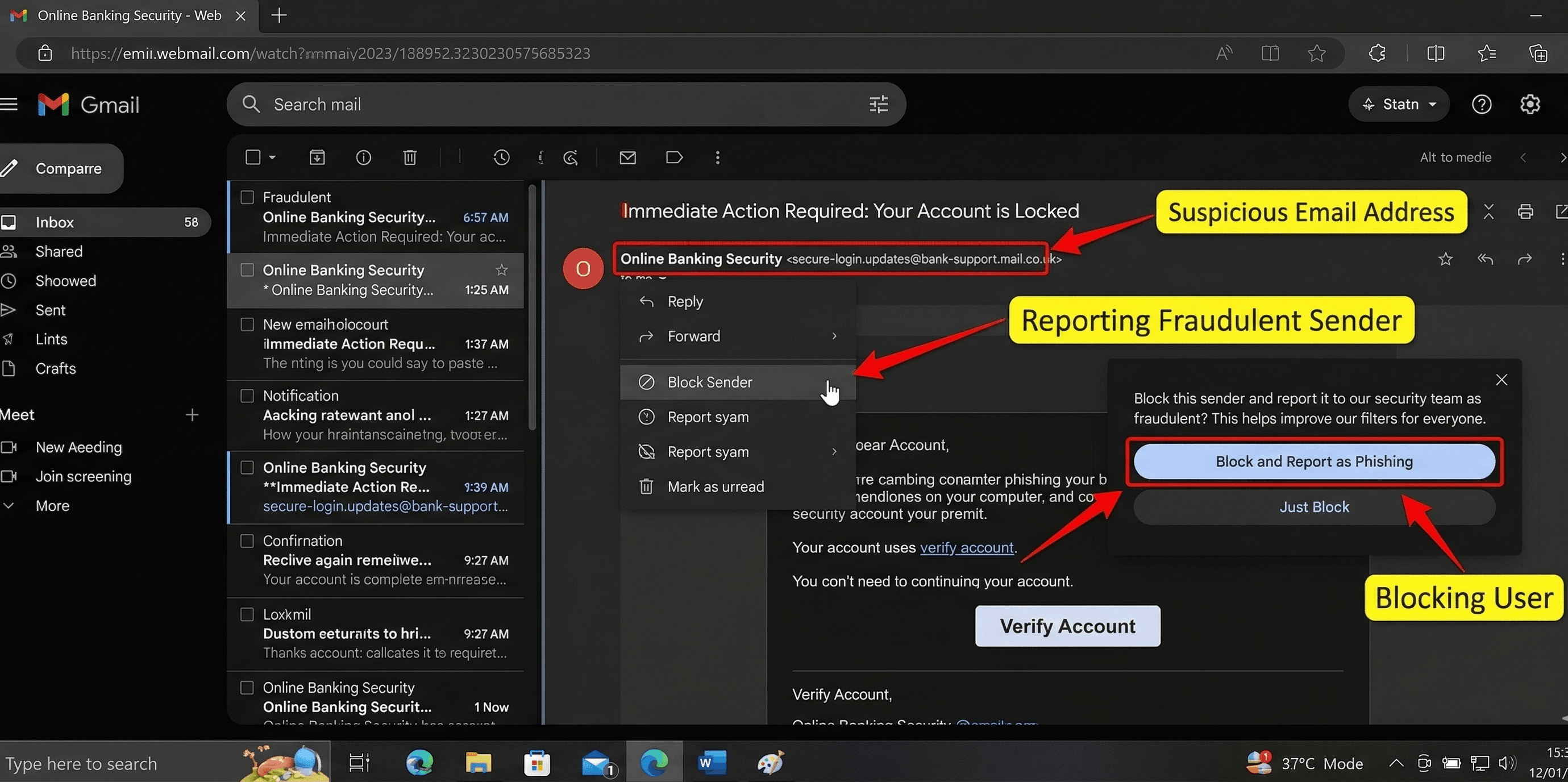Viewport: 1568px width, 782px height.
Task: Tick the Fraudulent email checkbox
Action: tap(247, 197)
